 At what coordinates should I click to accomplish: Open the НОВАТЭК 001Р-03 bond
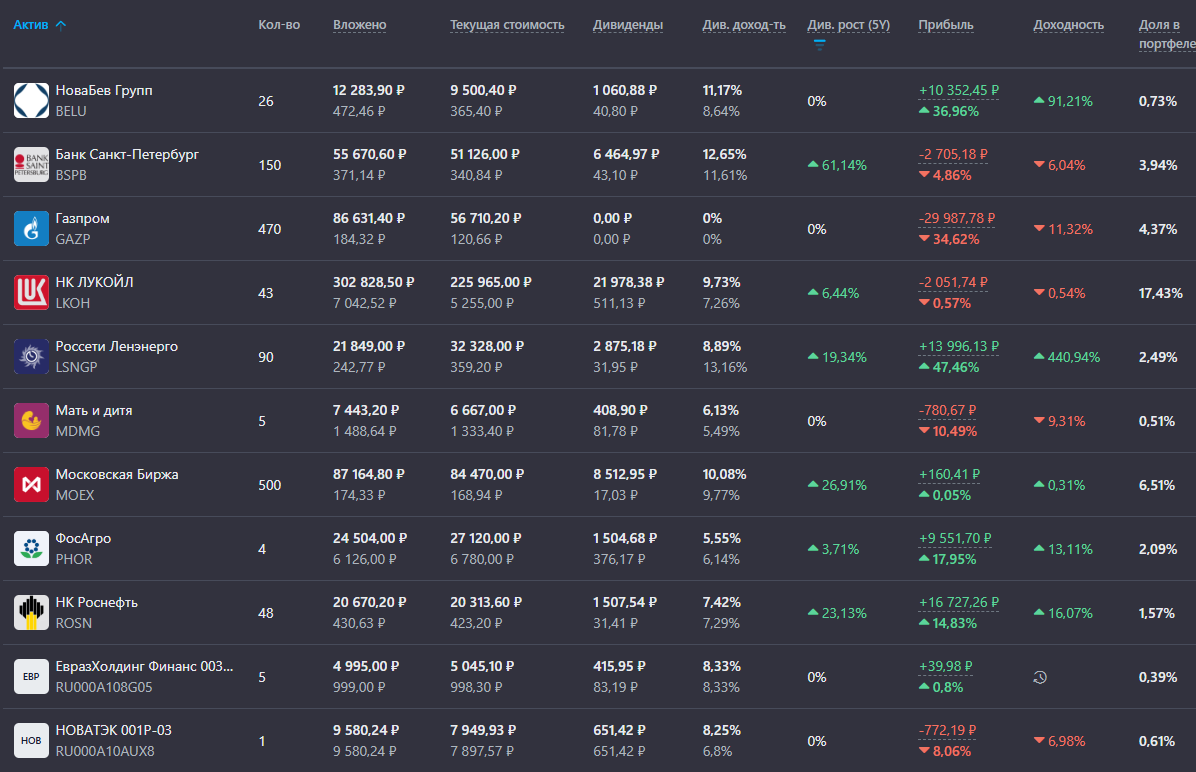113,731
